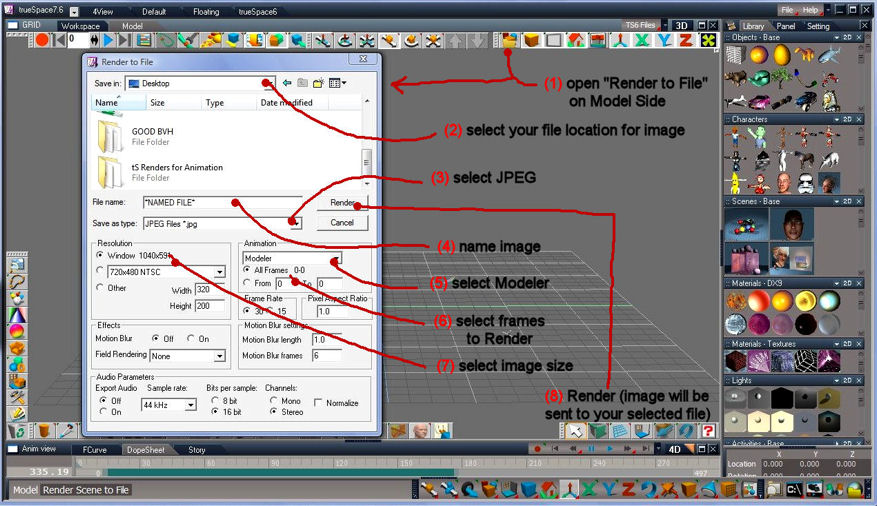Click the Help menu button
Image resolution: width=877 pixels, height=506 pixels.
pyautogui.click(x=810, y=10)
